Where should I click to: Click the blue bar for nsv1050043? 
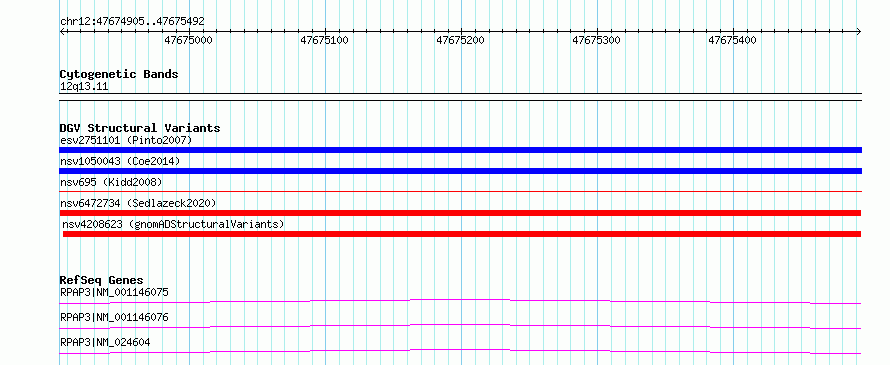460,171
